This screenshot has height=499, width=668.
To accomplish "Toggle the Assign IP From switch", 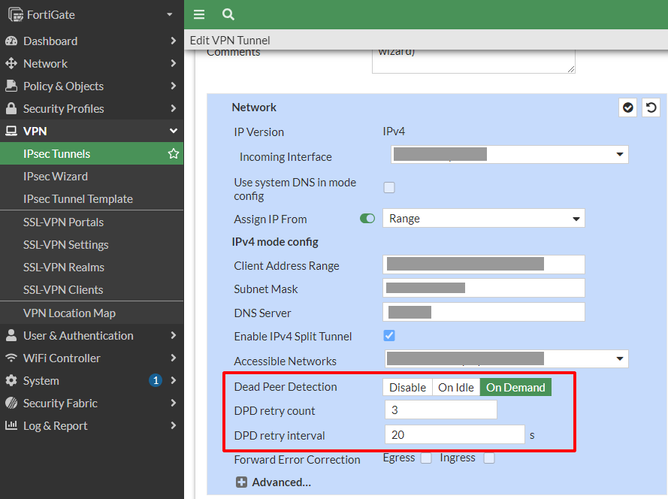I will (x=367, y=219).
